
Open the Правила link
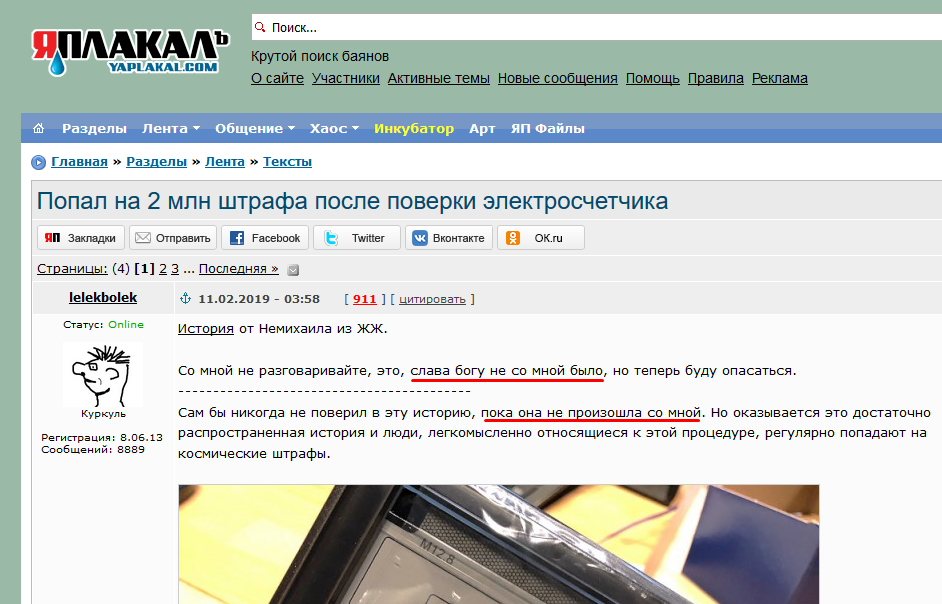[716, 78]
